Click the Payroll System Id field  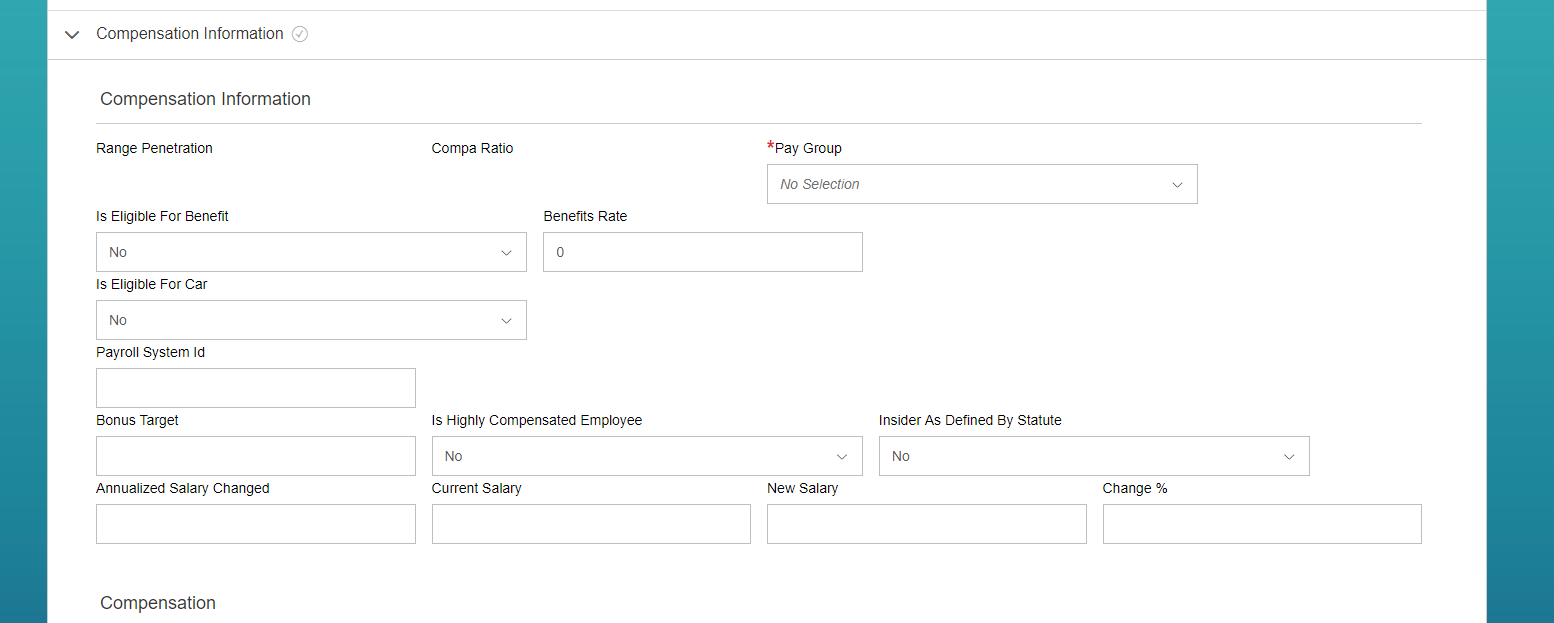(x=256, y=388)
